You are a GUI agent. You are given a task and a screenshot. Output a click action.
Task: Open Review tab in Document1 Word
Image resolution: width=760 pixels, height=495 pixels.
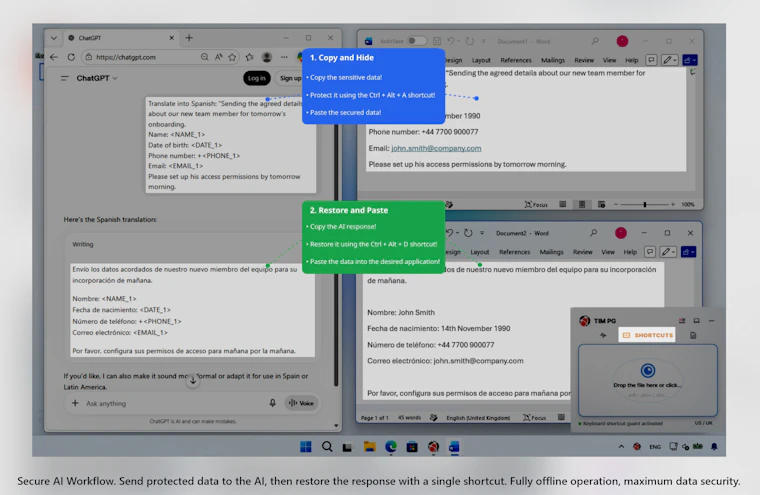[584, 61]
